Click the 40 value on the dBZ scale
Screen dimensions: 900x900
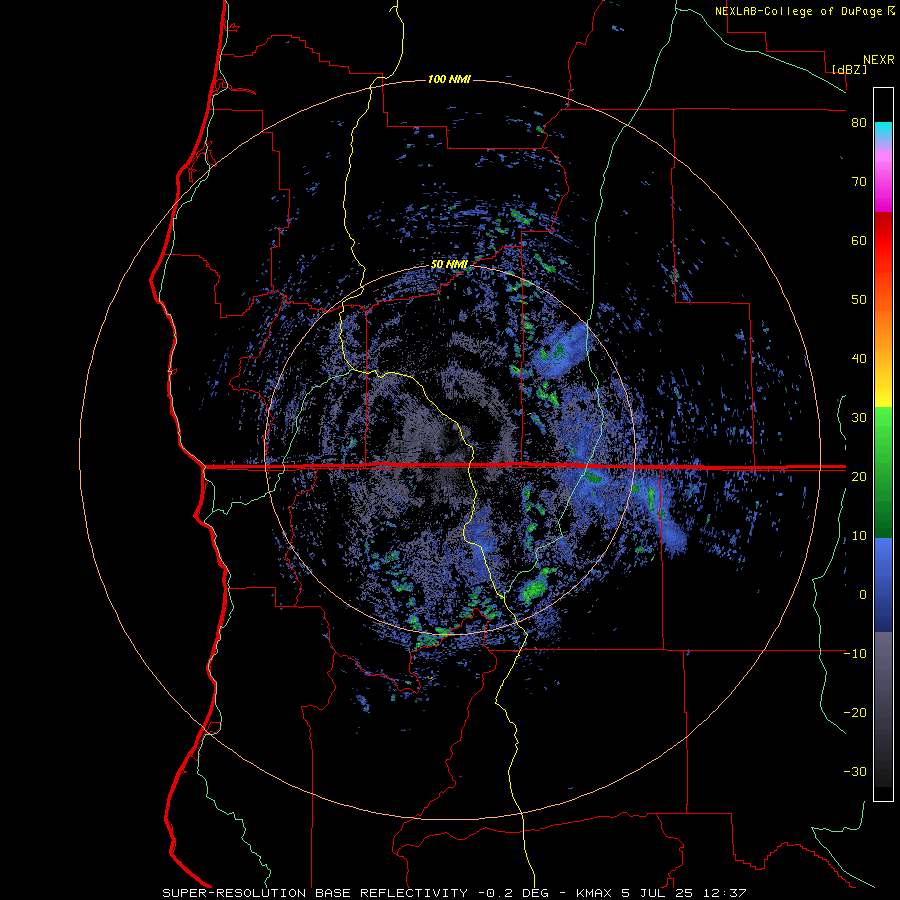pos(859,359)
